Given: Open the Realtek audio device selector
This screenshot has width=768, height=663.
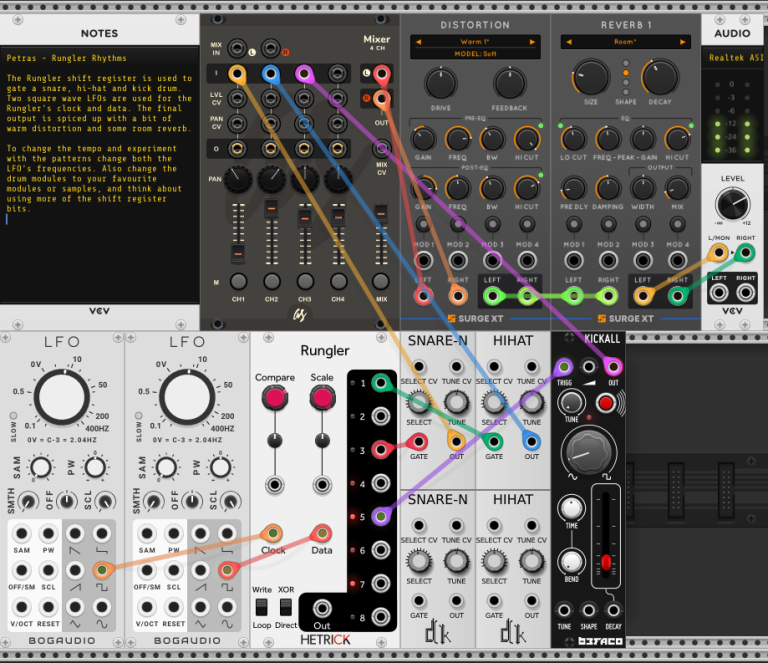Looking at the screenshot, I should [735, 58].
